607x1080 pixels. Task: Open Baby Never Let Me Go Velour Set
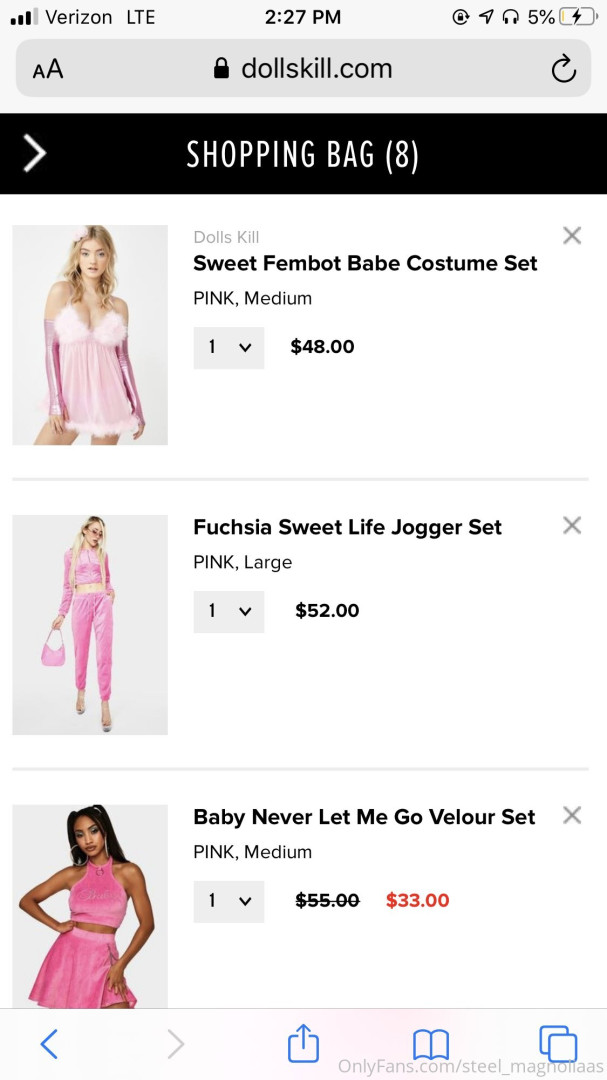[x=364, y=817]
